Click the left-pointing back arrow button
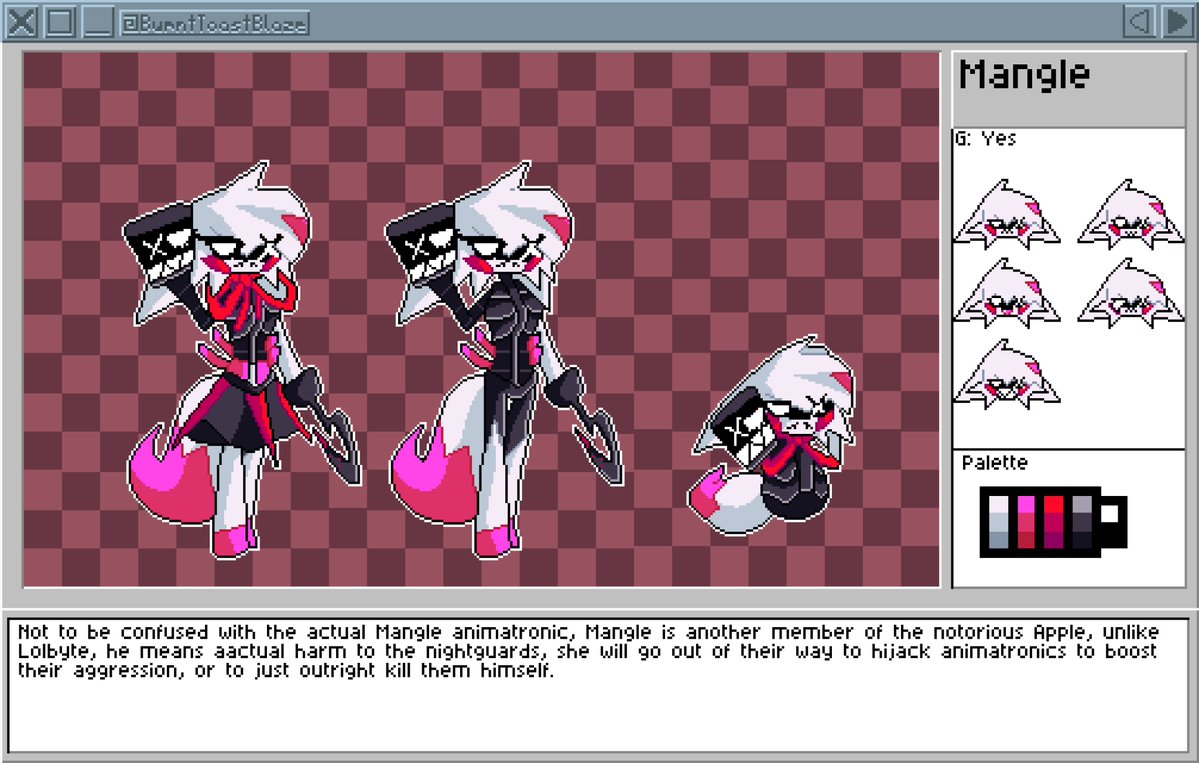1199x763 pixels. coord(1139,21)
